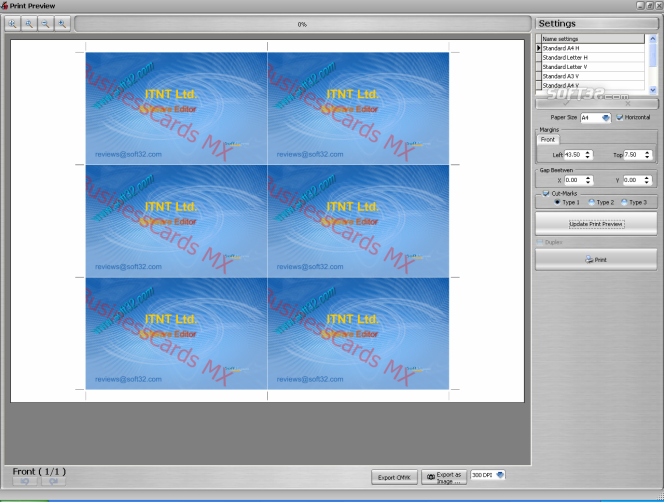The width and height of the screenshot is (664, 502).
Task: Click the Print button
Action: click(596, 260)
